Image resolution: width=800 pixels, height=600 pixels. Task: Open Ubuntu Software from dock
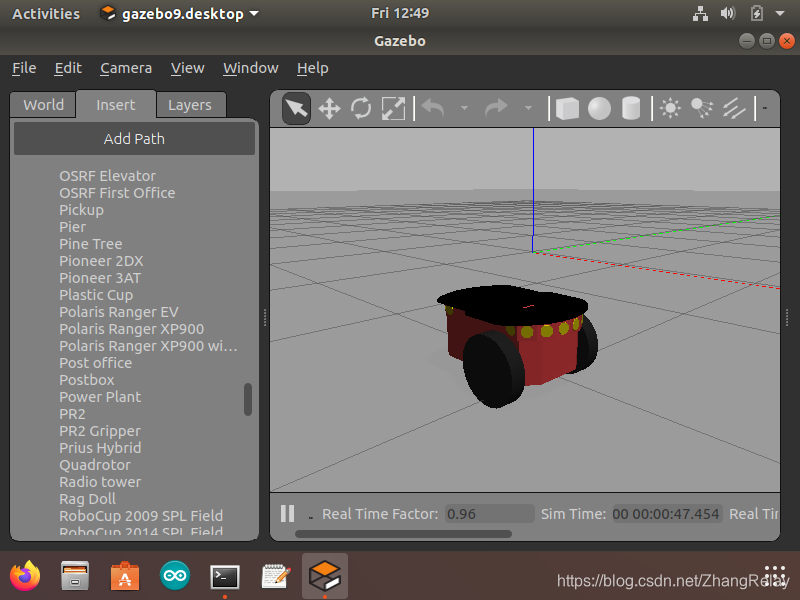[125, 576]
